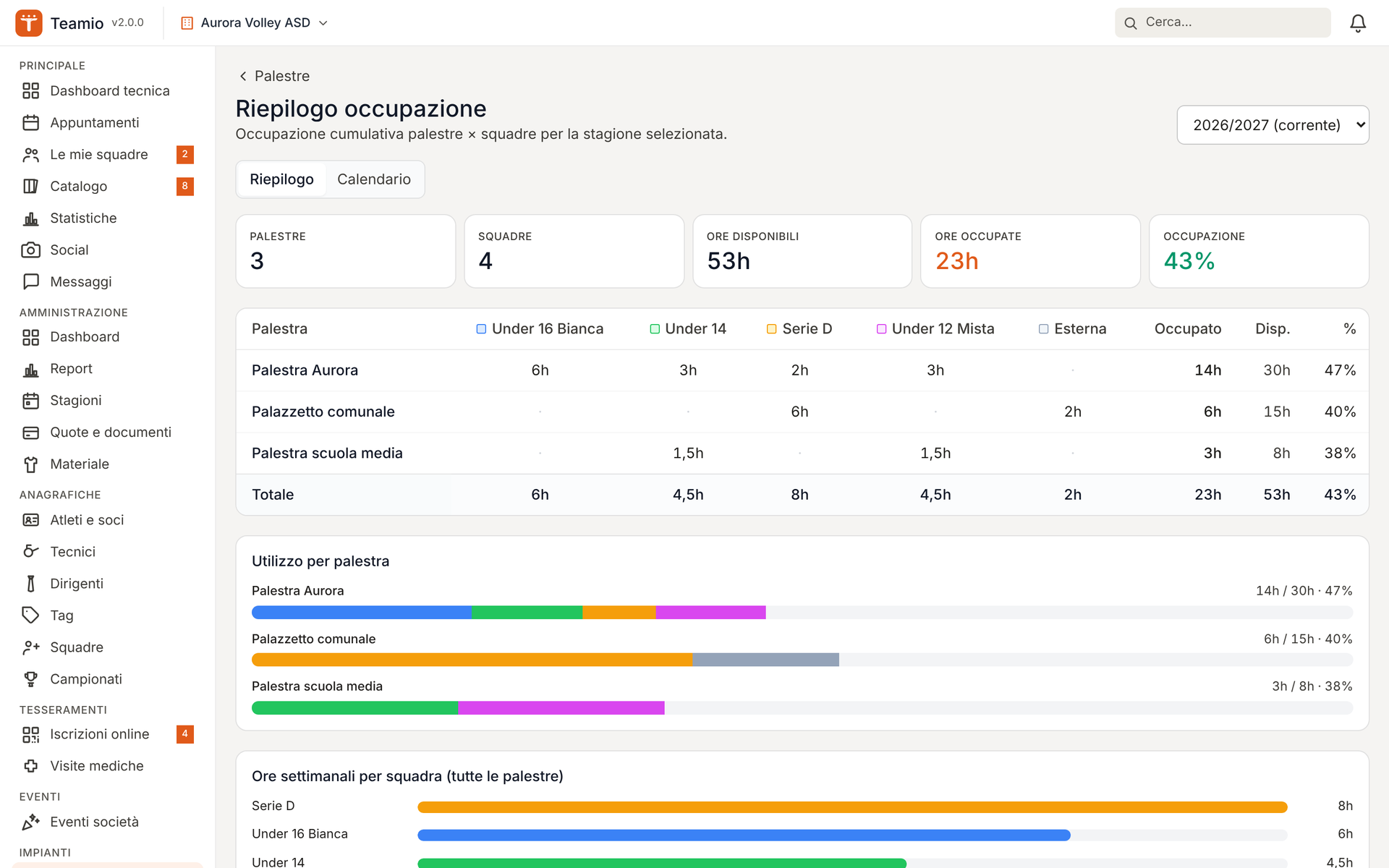
Task: Click Palestra Aurora blue usage segment
Action: click(362, 613)
